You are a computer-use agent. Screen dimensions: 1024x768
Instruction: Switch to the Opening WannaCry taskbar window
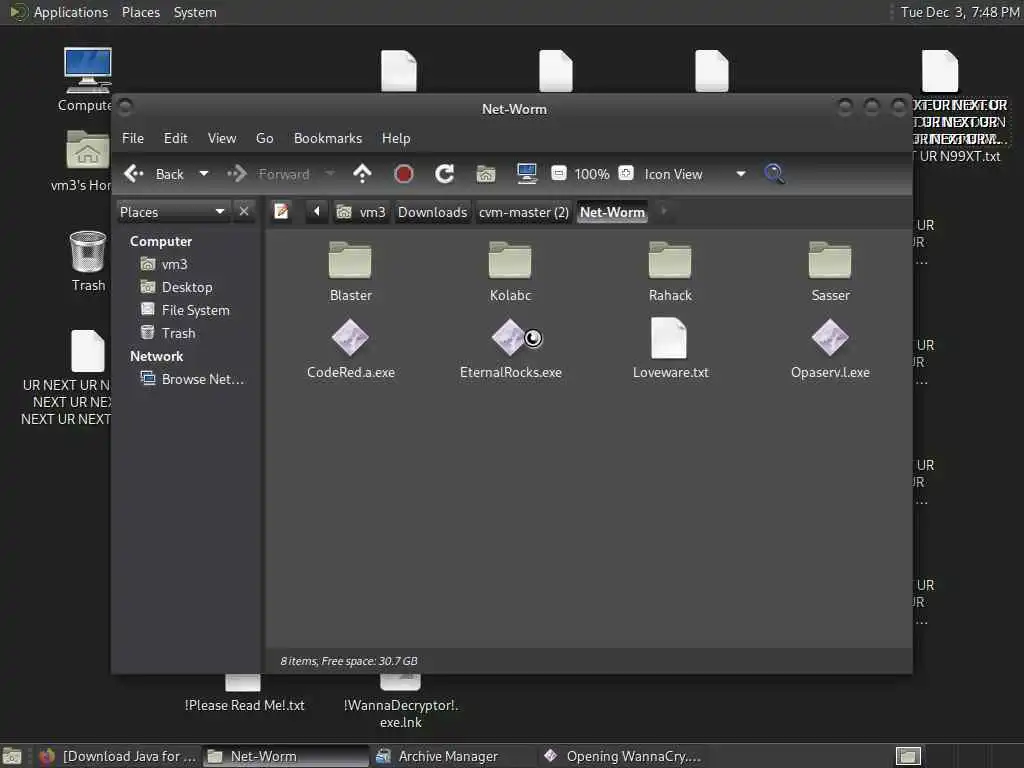coord(623,756)
